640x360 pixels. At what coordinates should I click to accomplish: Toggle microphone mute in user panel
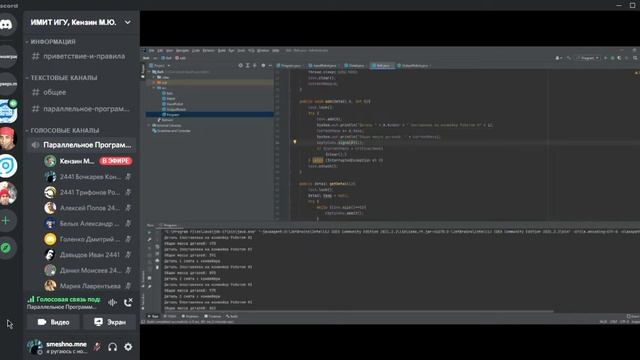[x=97, y=347]
